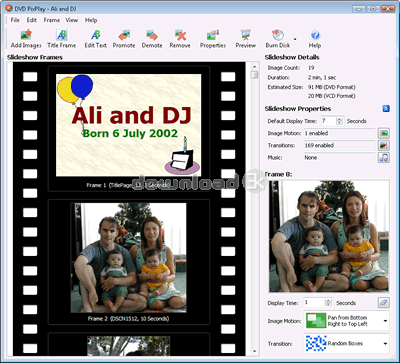The width and height of the screenshot is (400, 363).
Task: Demote the selected frame
Action: [152, 39]
